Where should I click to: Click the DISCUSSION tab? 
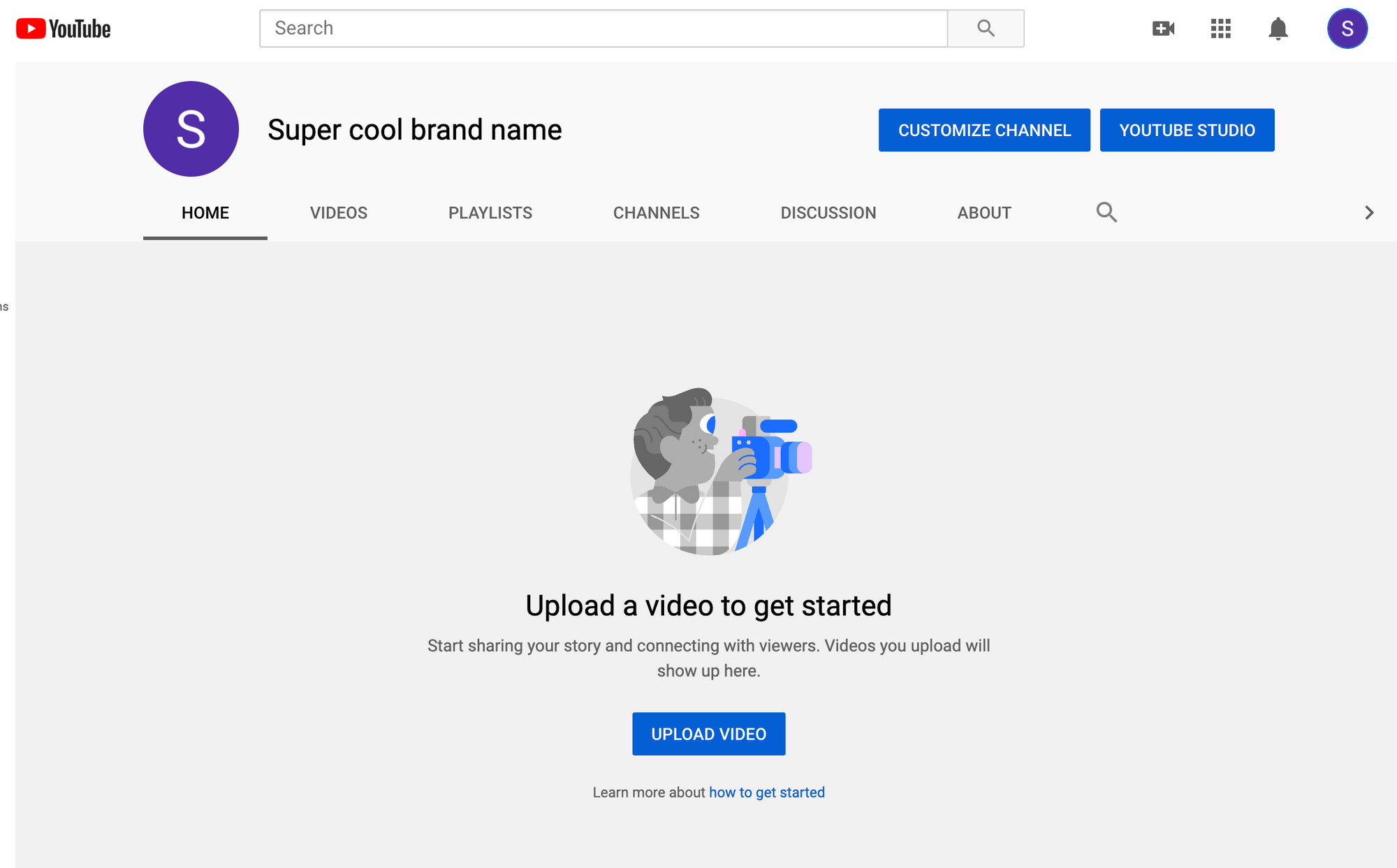828,212
